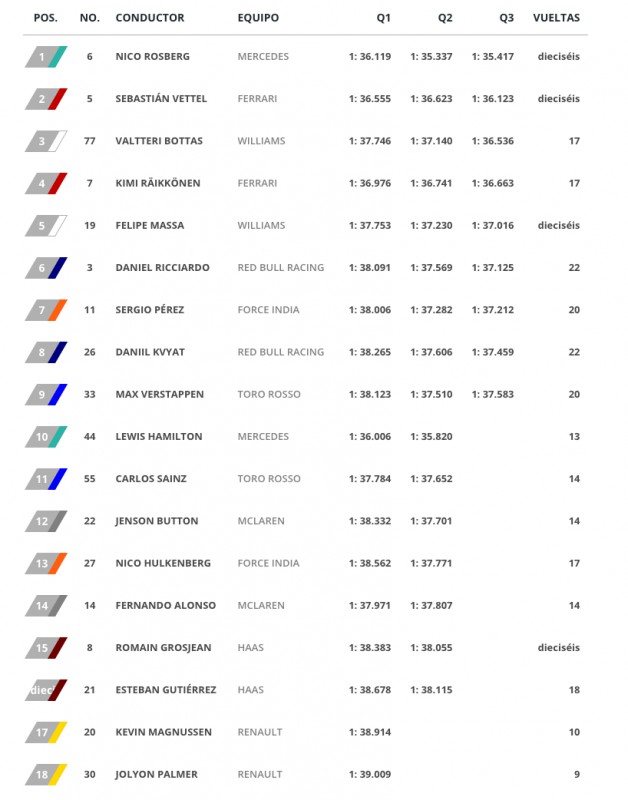Select Kimi Räikkönen Q3 time 1:36.663
628x800 pixels.
(x=492, y=183)
